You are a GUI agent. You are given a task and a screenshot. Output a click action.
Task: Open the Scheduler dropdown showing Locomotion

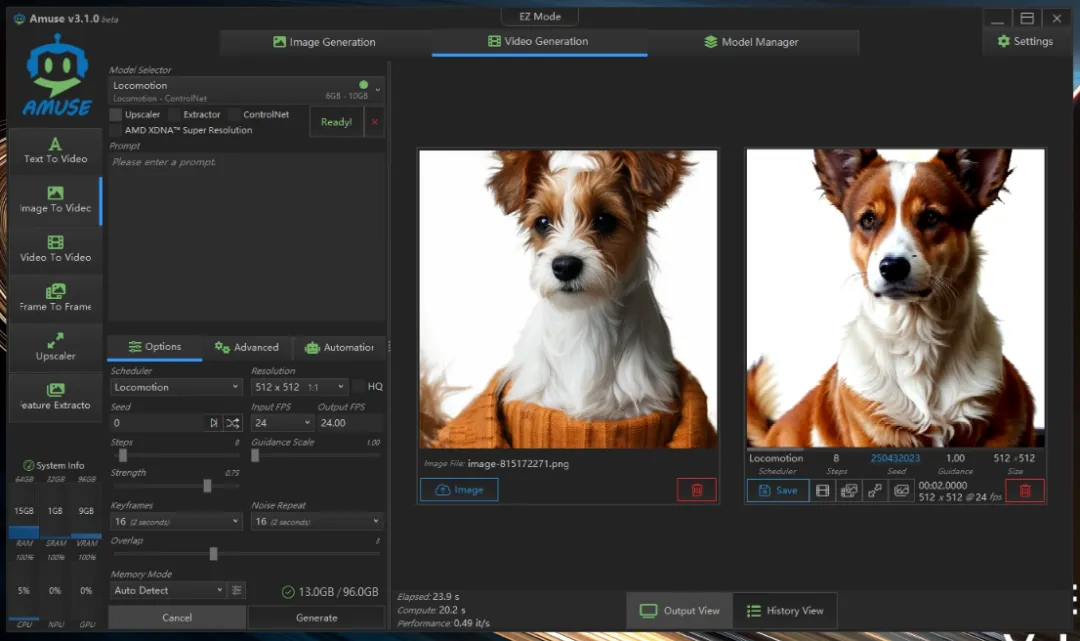click(176, 387)
